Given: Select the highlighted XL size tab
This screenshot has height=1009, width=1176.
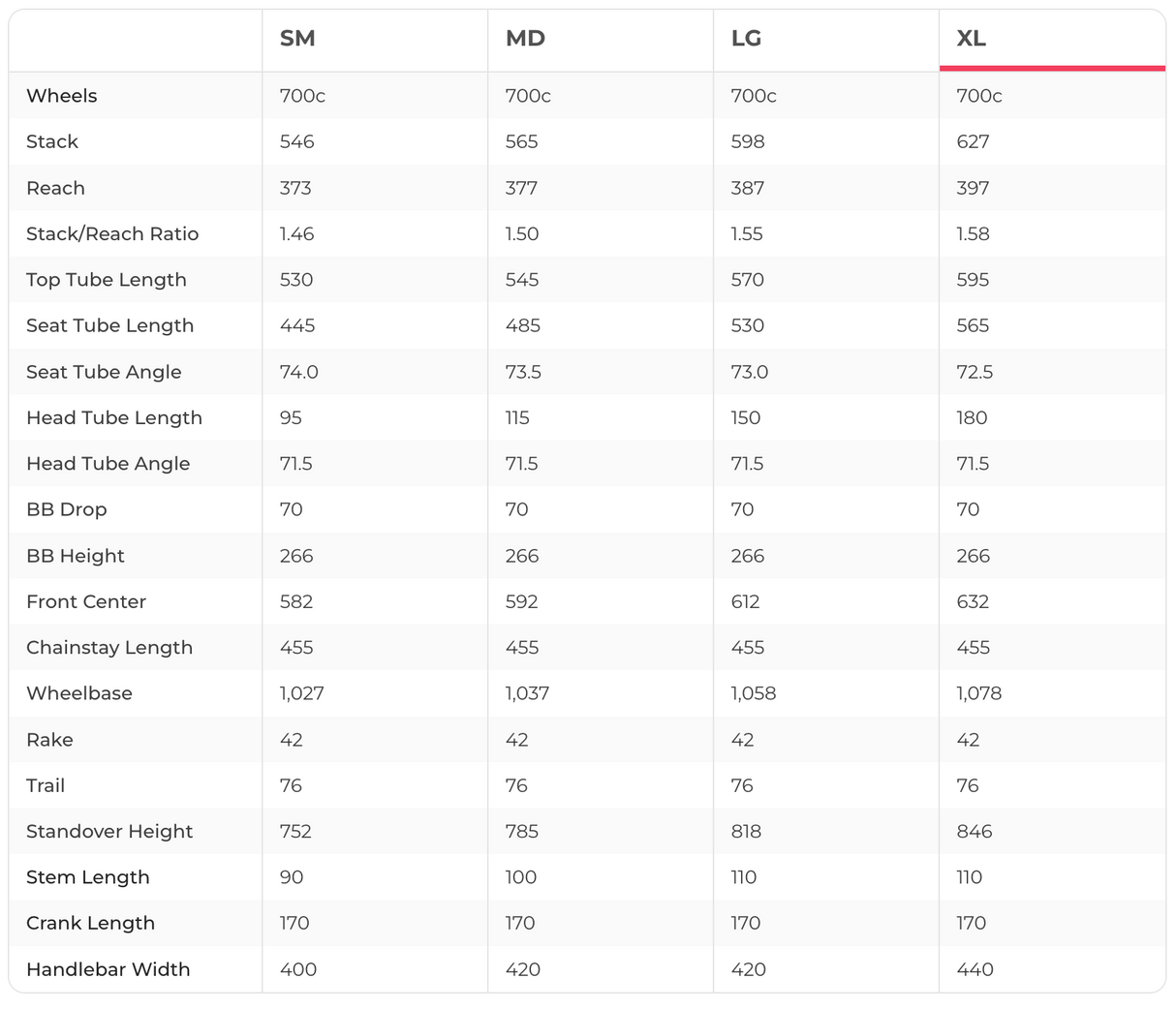Looking at the screenshot, I should pyautogui.click(x=972, y=39).
